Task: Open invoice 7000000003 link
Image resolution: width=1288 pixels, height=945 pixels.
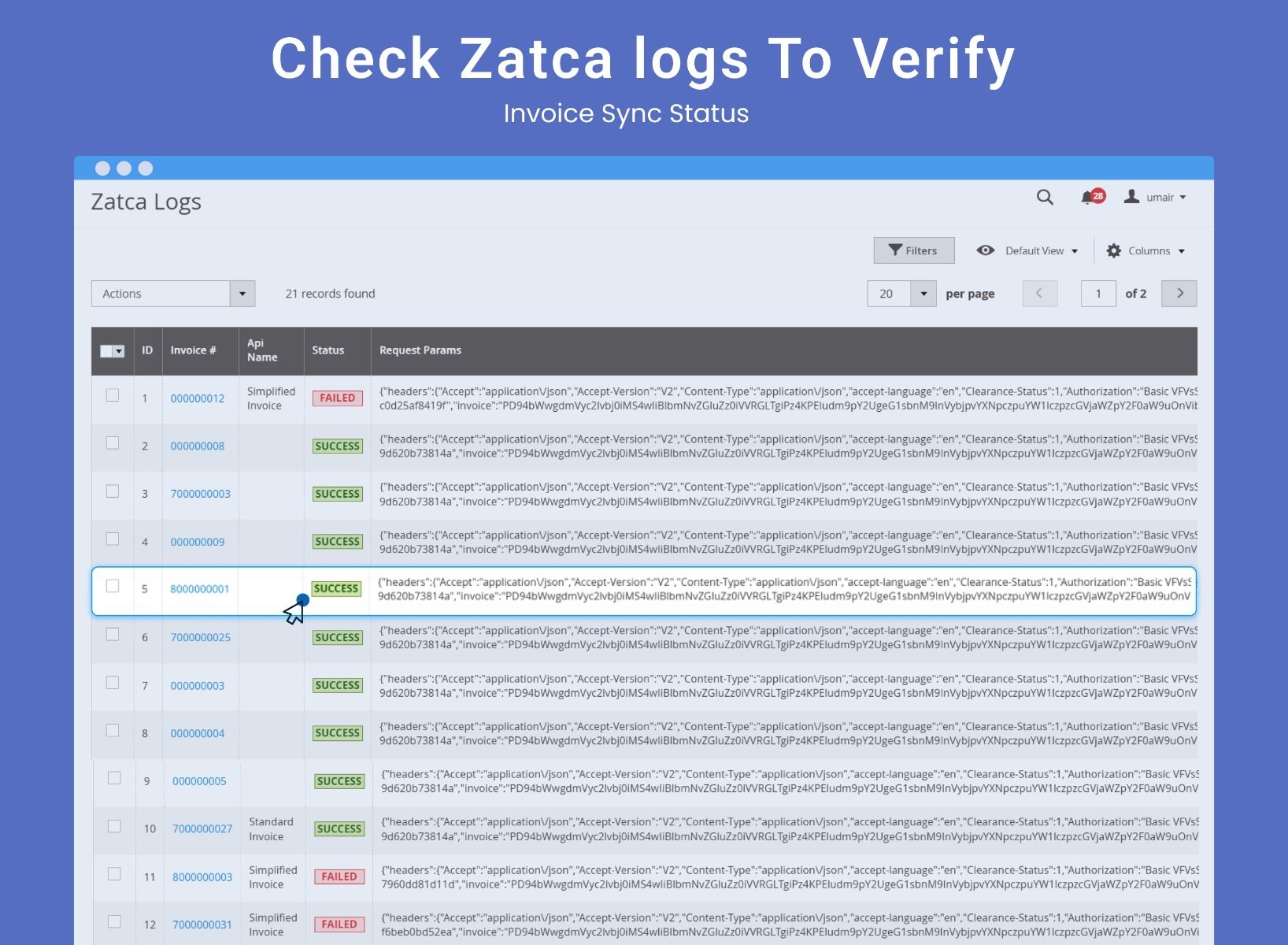Action: 200,493
